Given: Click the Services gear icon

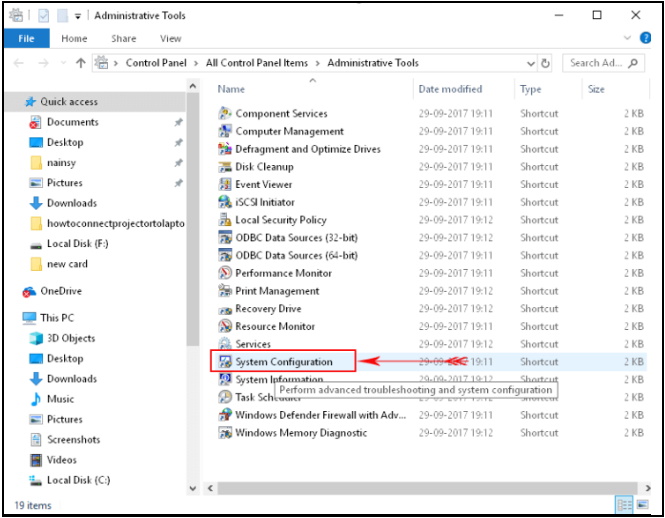Looking at the screenshot, I should [225, 344].
